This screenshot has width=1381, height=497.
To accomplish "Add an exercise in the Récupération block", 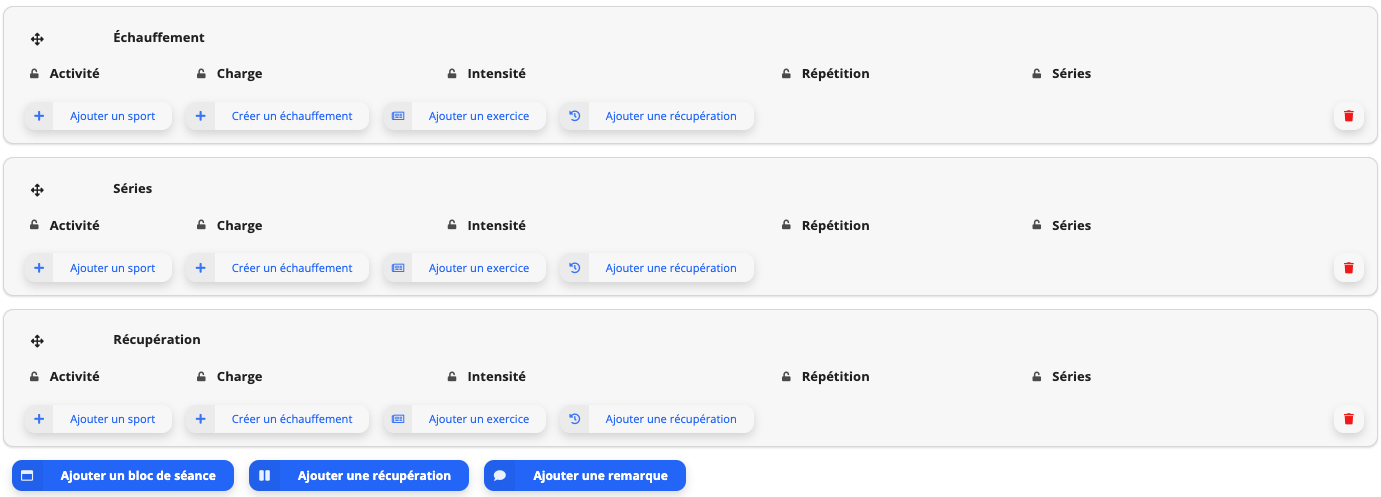I will pyautogui.click(x=464, y=419).
